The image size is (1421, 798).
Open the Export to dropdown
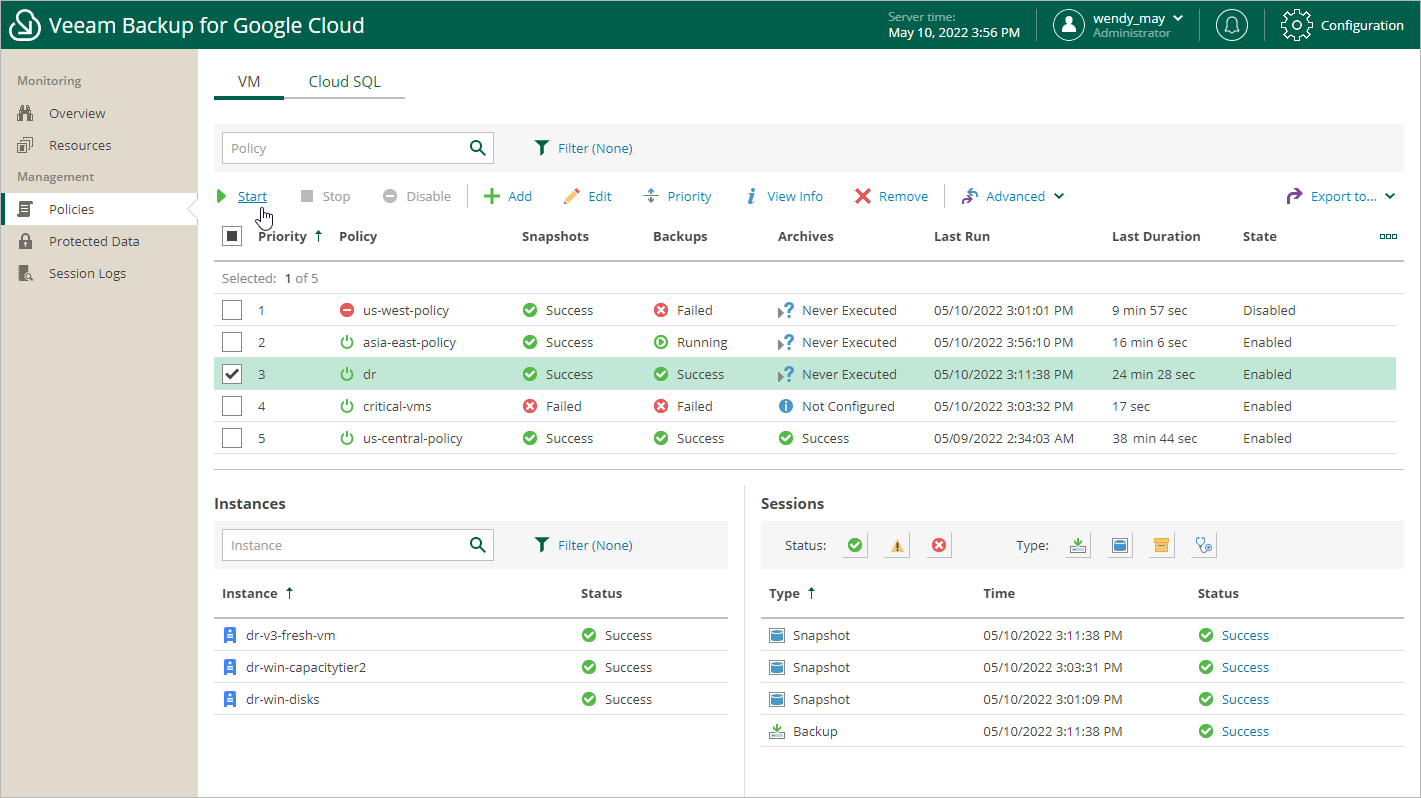tap(1340, 196)
